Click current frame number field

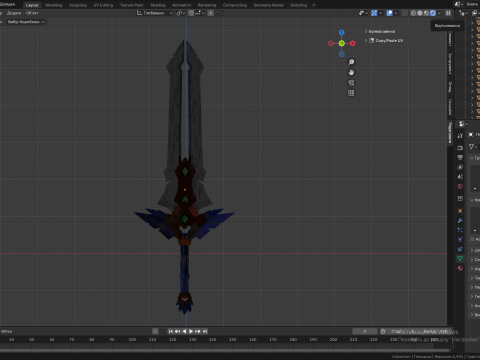tap(365, 331)
